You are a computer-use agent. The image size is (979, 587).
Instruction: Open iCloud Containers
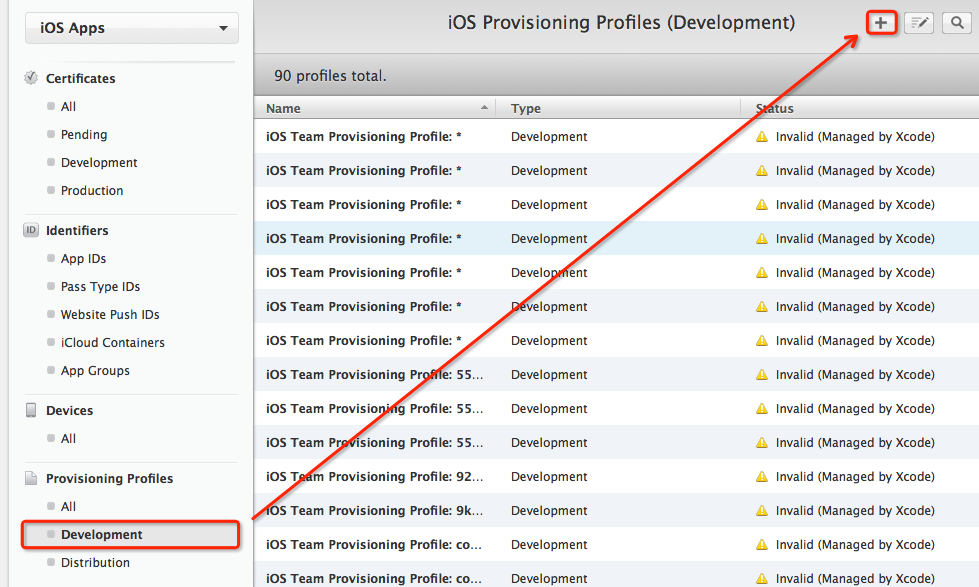point(112,343)
